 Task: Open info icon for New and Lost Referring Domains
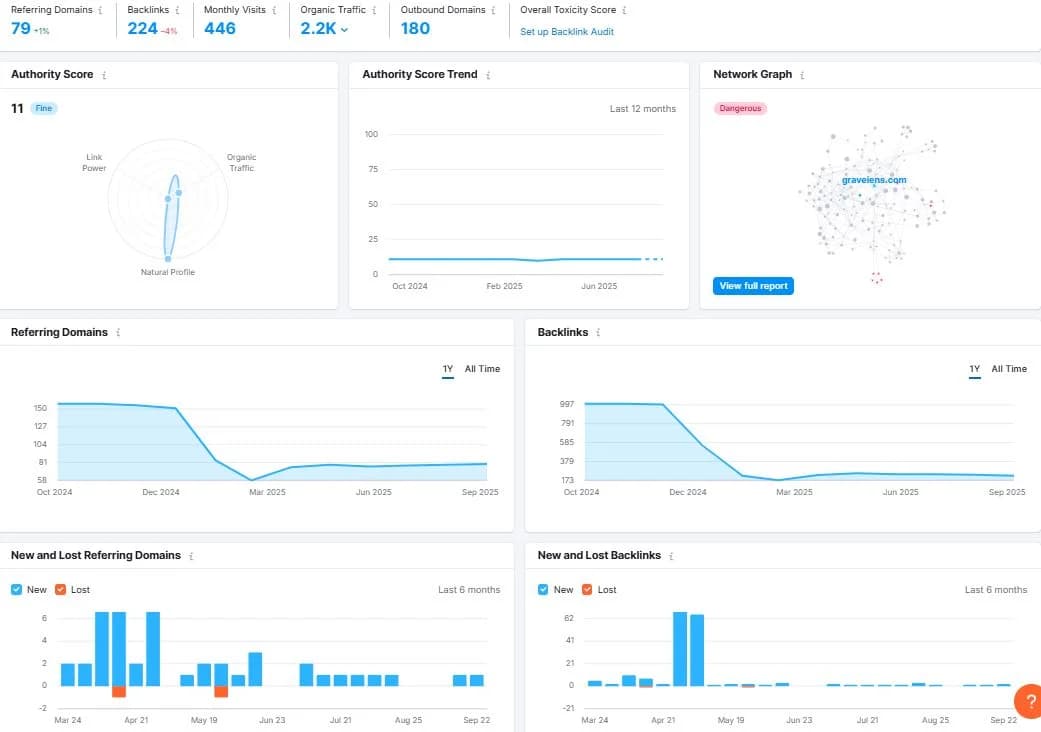[x=191, y=556]
